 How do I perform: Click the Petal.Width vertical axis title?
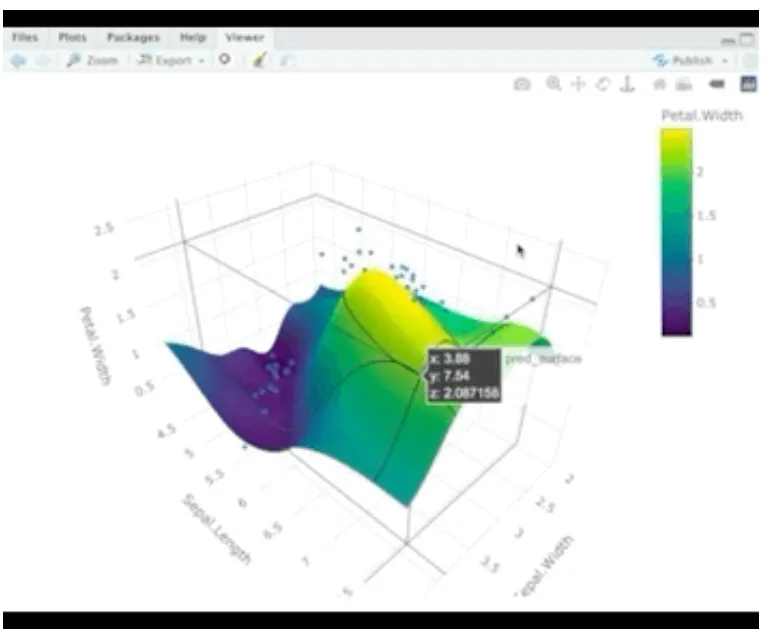(x=96, y=346)
